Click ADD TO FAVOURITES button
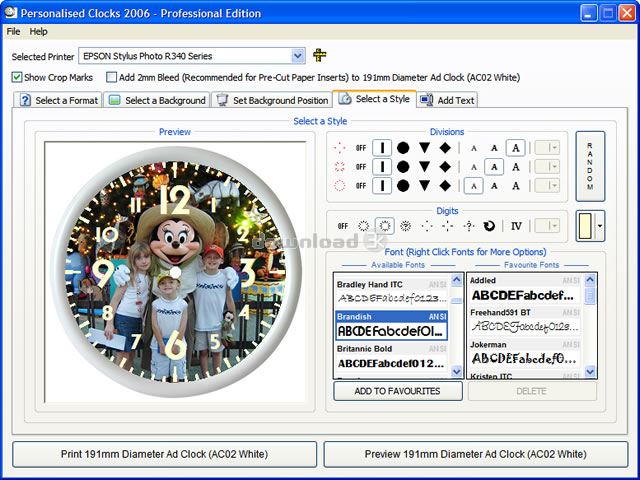640x480 pixels. click(398, 391)
